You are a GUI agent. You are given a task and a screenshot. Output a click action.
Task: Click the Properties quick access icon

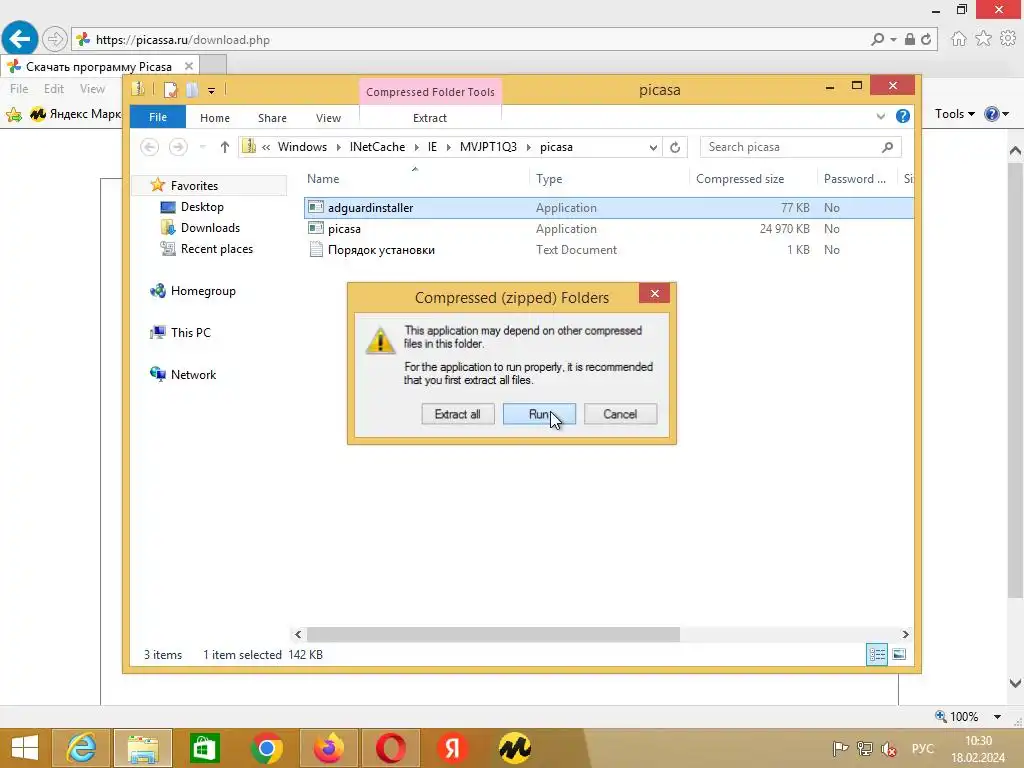point(170,89)
